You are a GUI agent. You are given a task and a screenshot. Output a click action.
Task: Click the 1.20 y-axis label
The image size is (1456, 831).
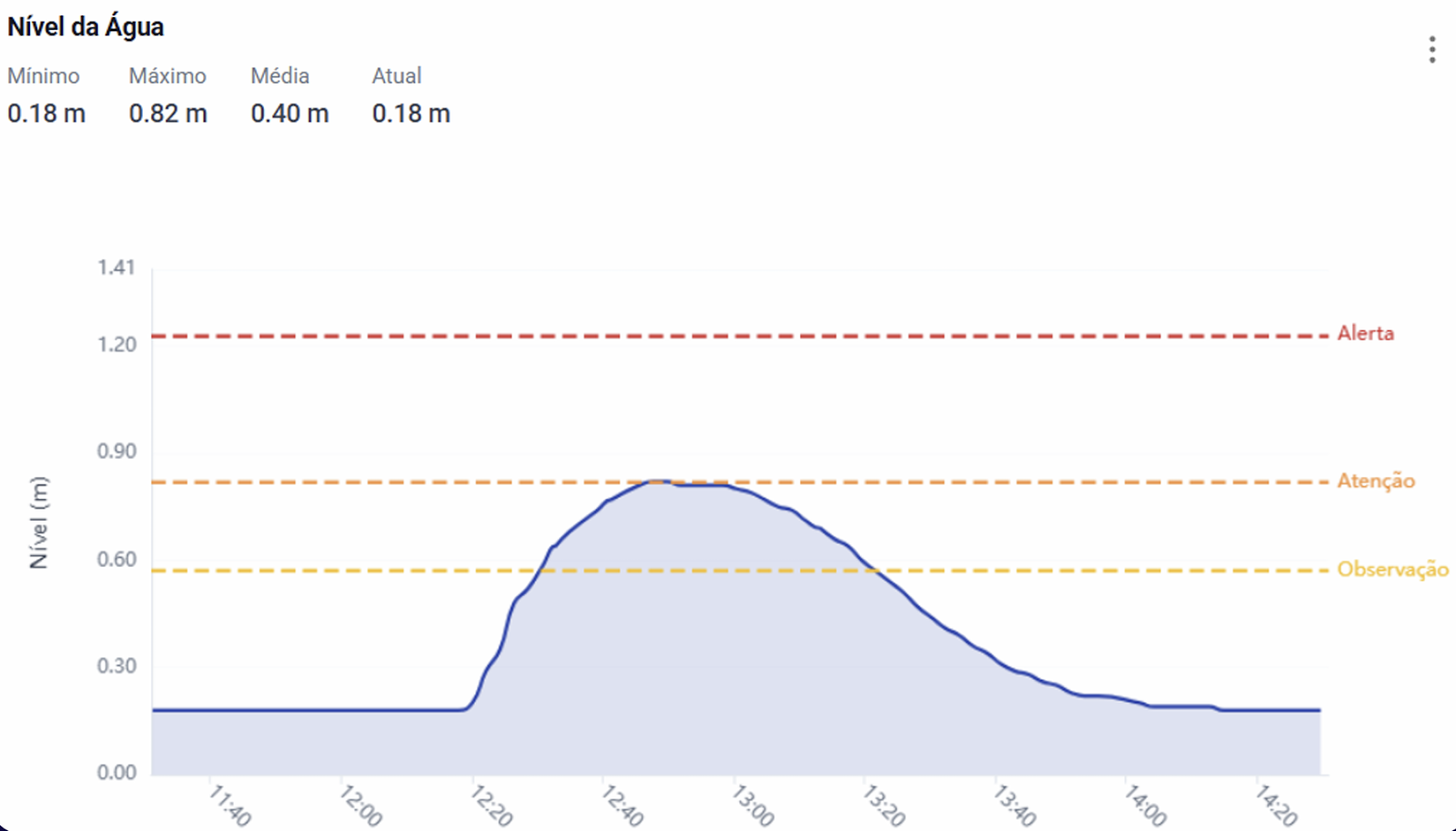116,344
